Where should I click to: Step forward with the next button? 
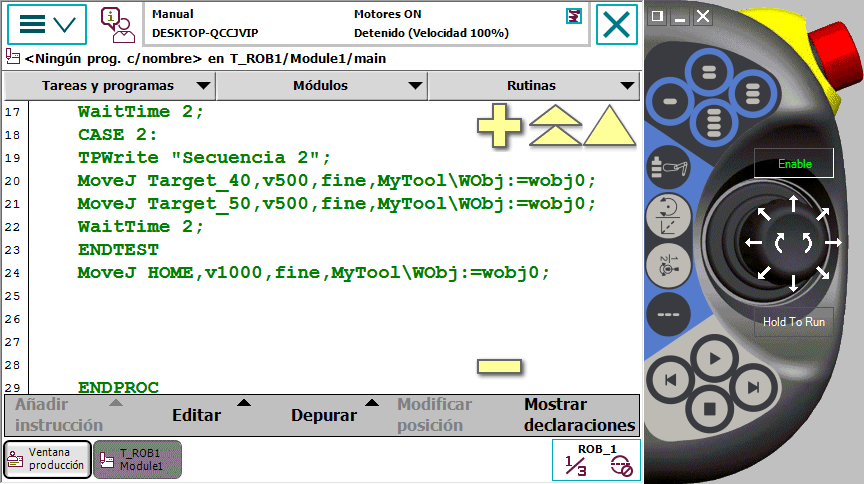[x=753, y=388]
